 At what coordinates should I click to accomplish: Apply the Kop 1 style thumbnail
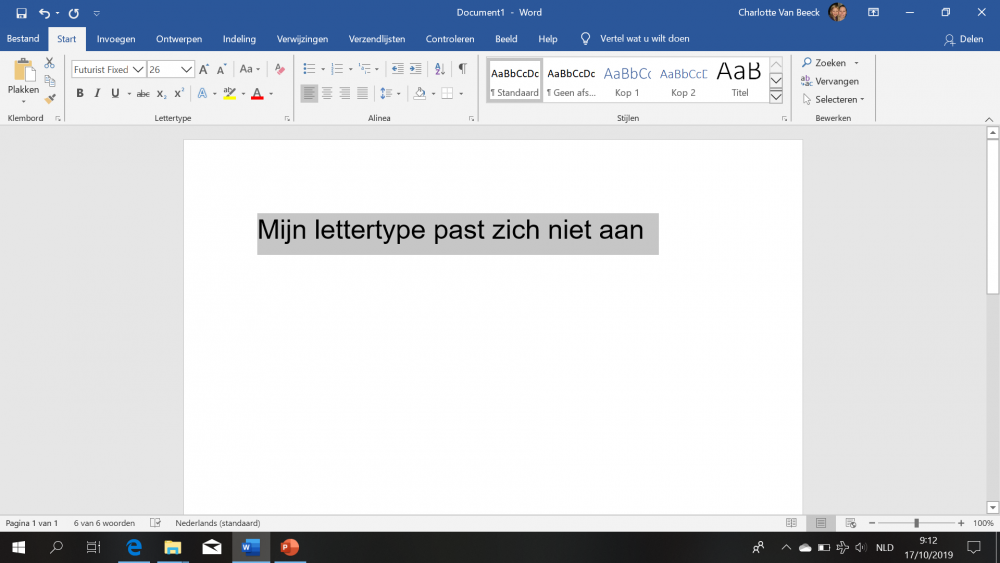(x=627, y=80)
